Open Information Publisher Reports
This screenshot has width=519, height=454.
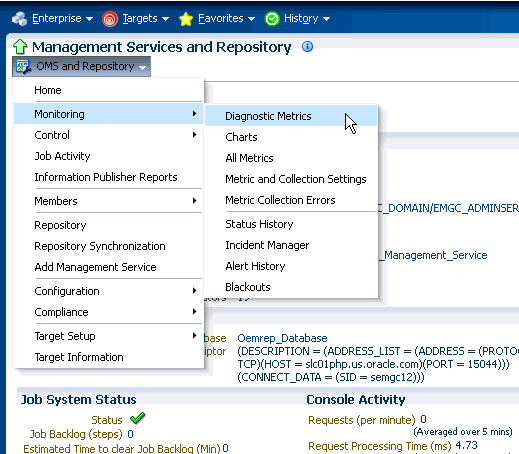click(x=108, y=177)
